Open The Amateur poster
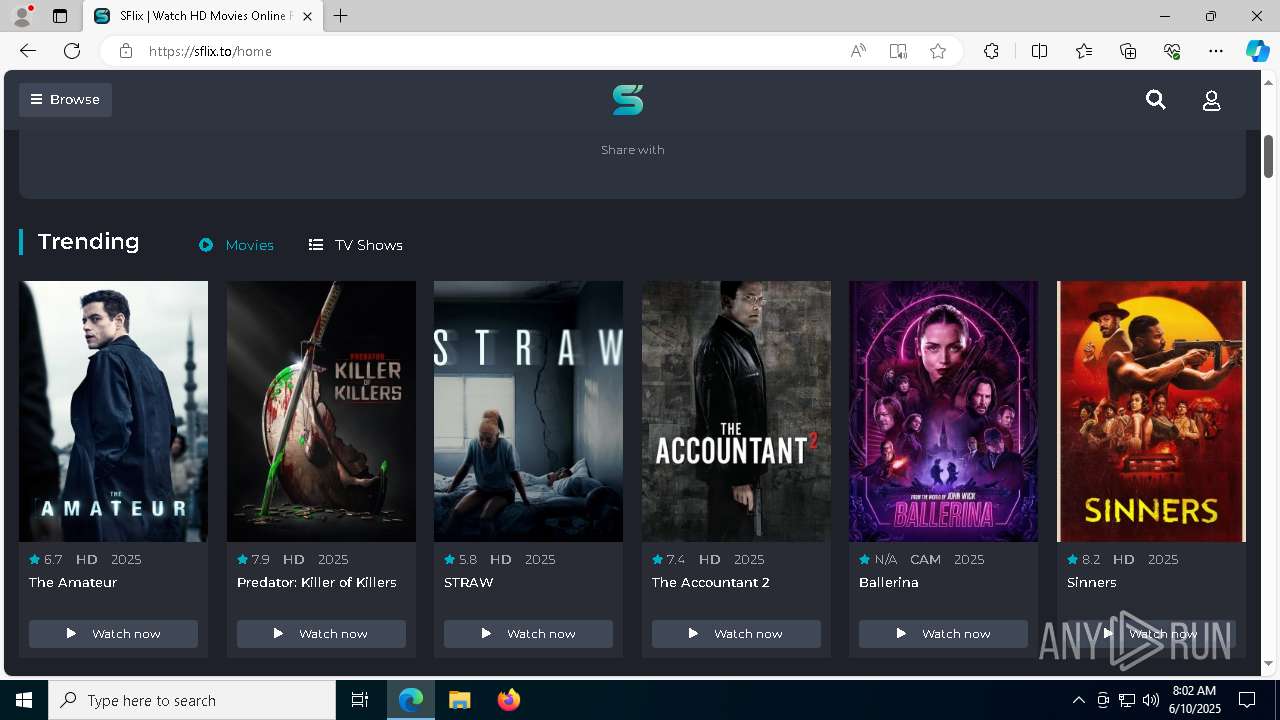Viewport: 1280px width, 720px height. [x=113, y=411]
